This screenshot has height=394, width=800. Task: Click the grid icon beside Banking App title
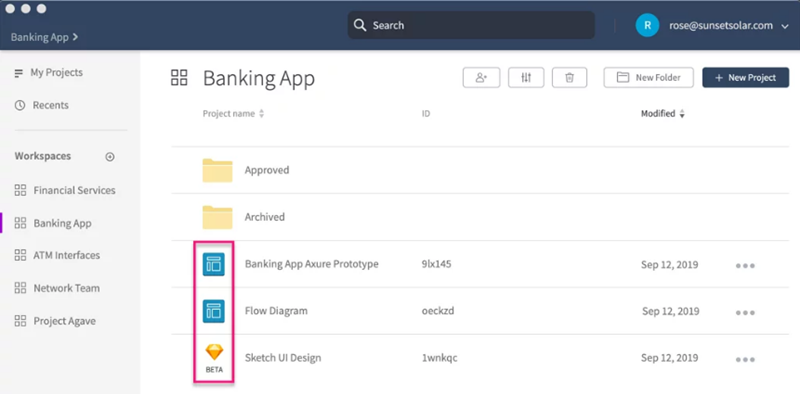179,78
